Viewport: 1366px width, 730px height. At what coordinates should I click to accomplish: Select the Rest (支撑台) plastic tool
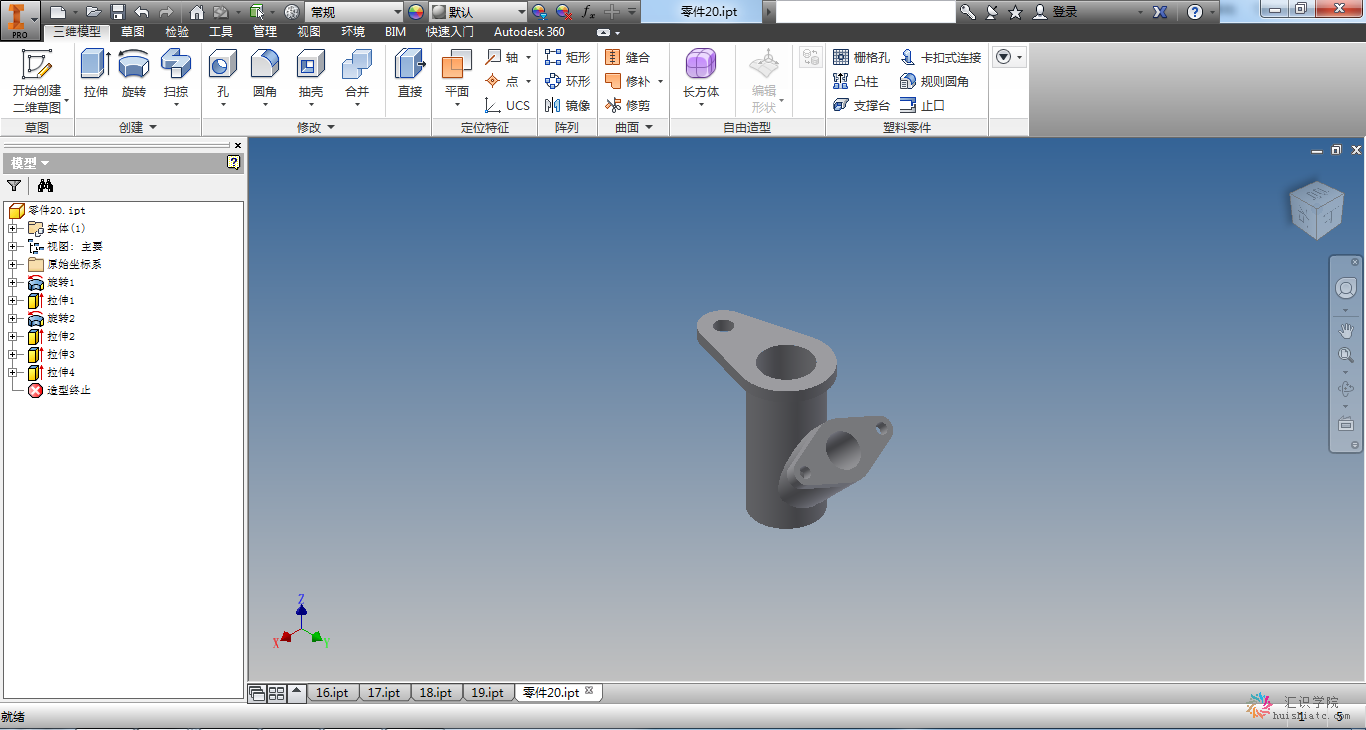tap(861, 105)
